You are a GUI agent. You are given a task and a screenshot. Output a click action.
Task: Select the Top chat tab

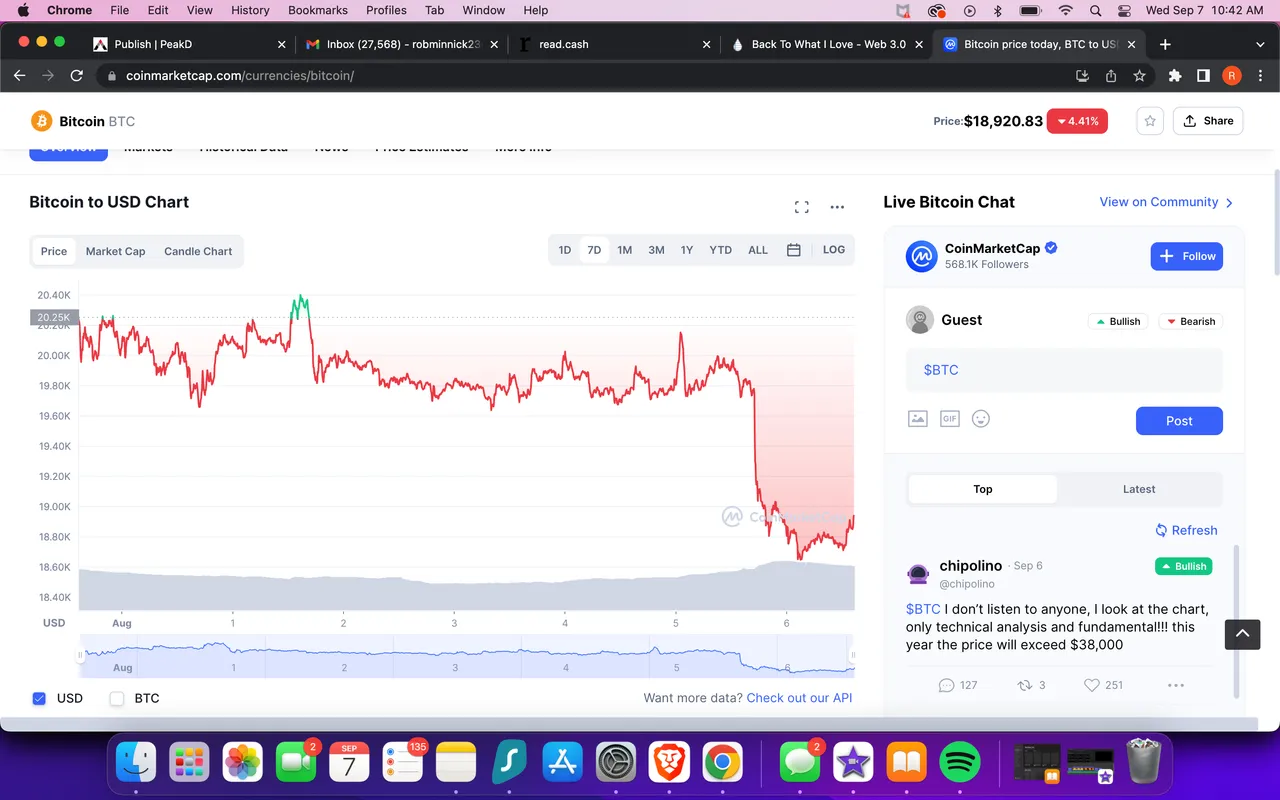[x=983, y=489]
